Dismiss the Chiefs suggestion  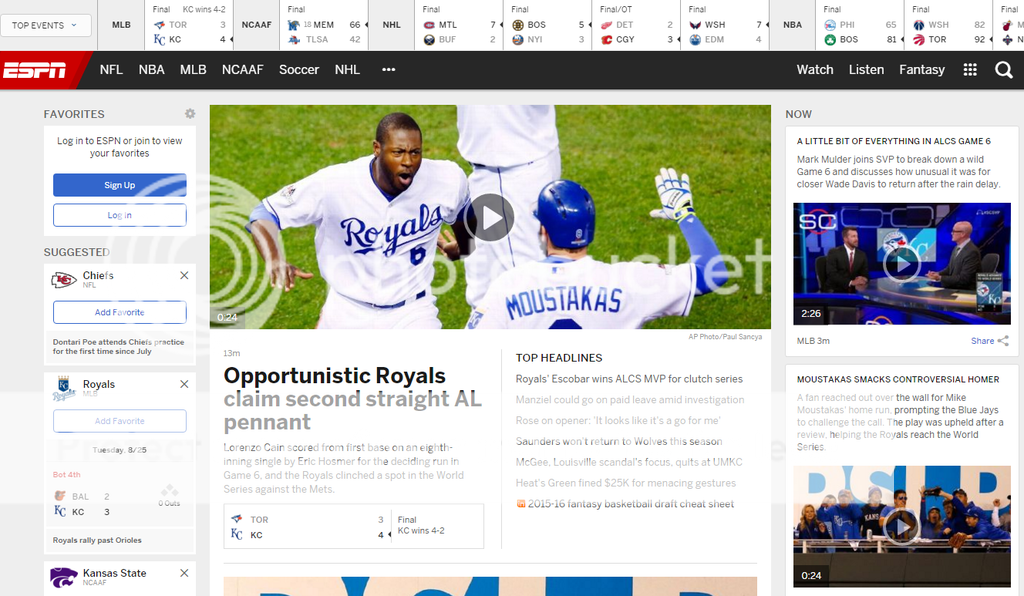(x=184, y=275)
